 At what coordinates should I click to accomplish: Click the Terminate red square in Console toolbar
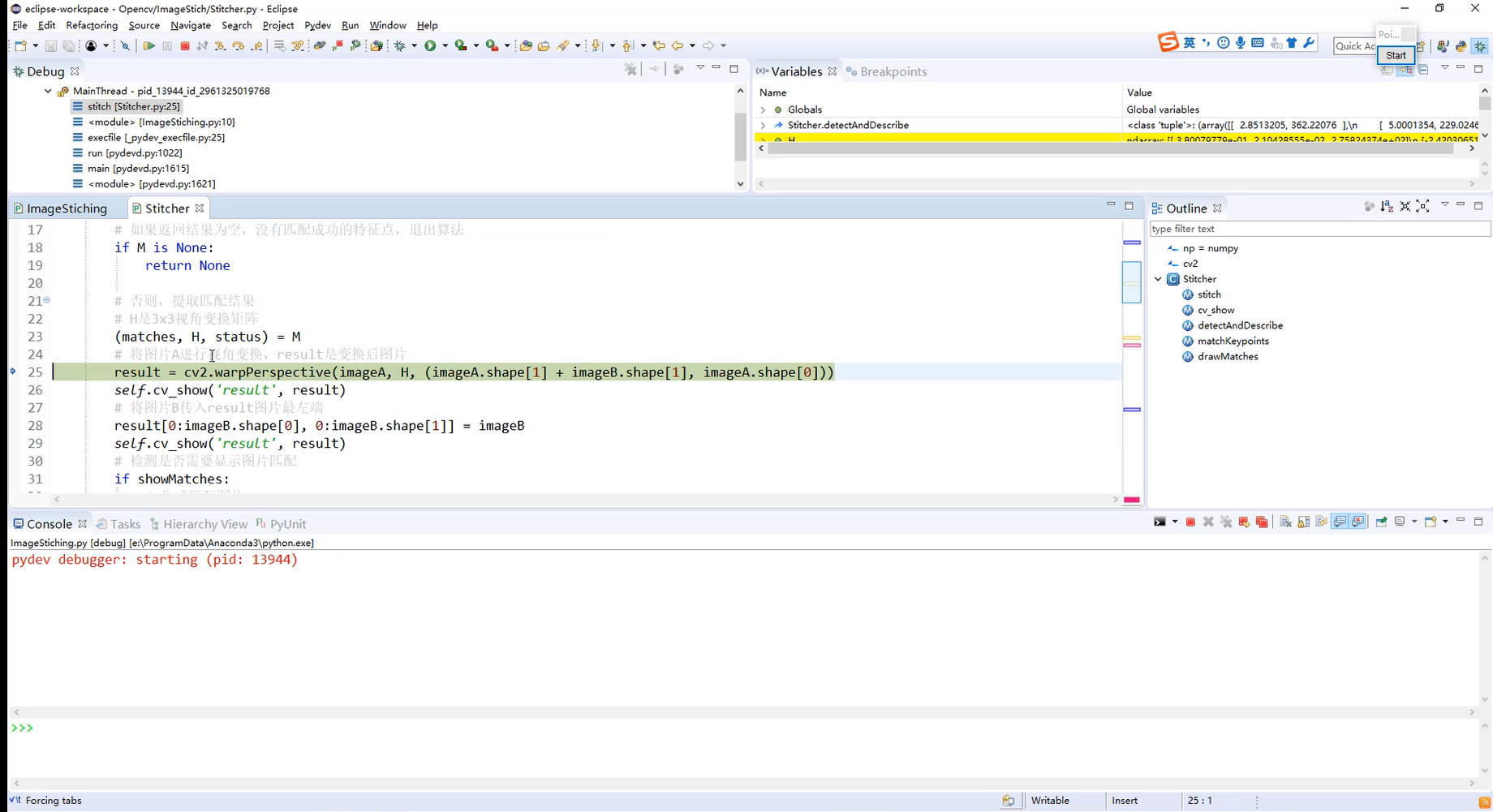[1190, 522]
